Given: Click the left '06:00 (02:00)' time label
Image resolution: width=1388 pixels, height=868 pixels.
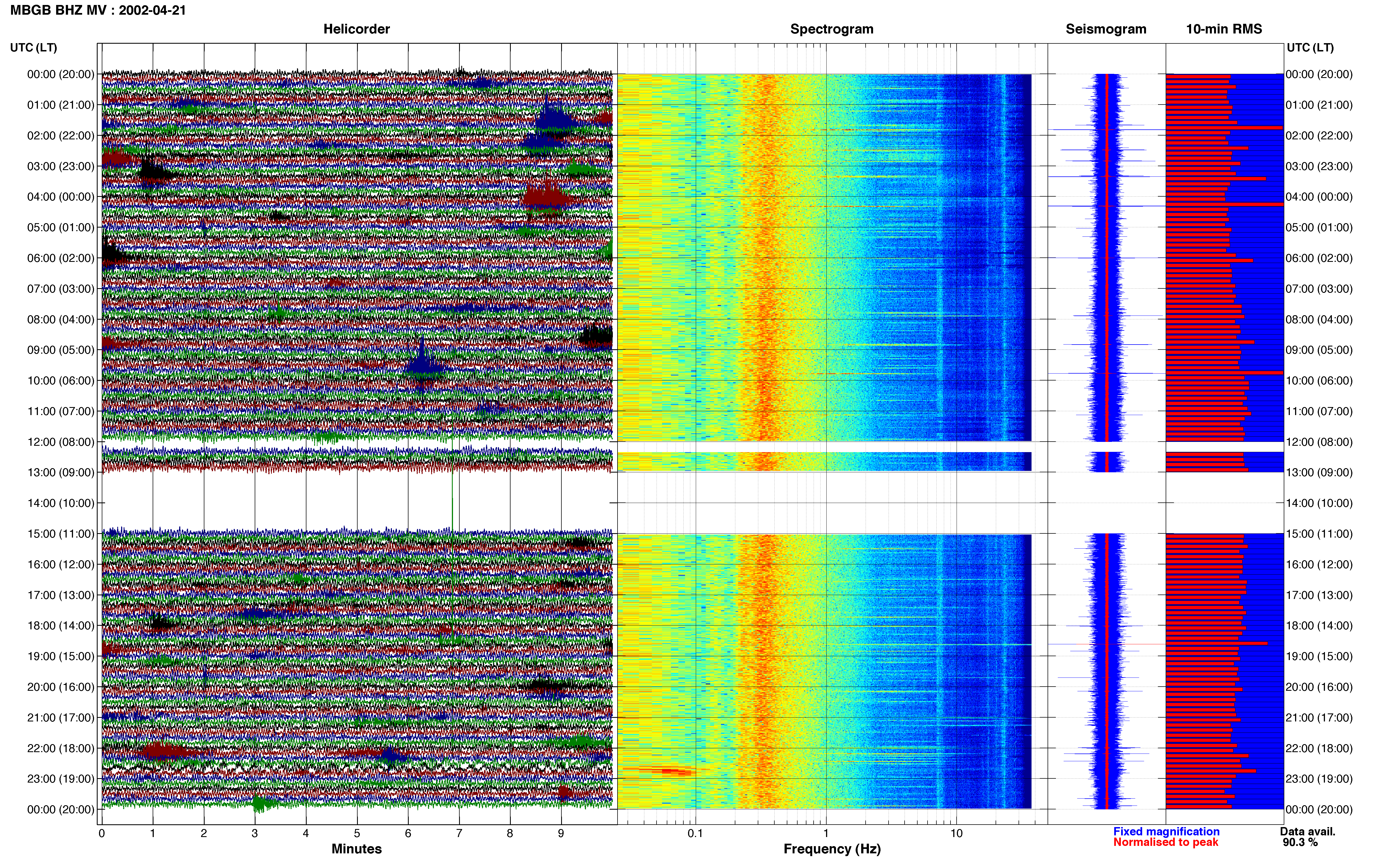Looking at the screenshot, I should click(61, 258).
